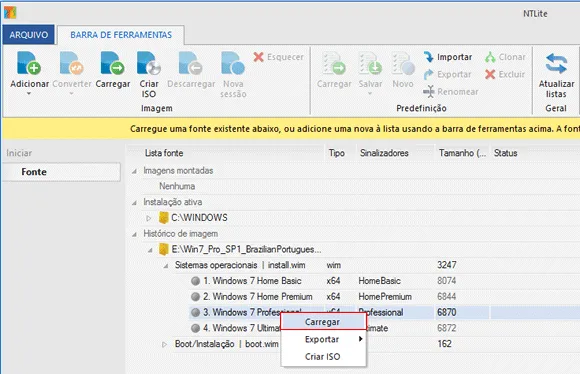Select 1. Windows 7 Home Basic

[252, 281]
